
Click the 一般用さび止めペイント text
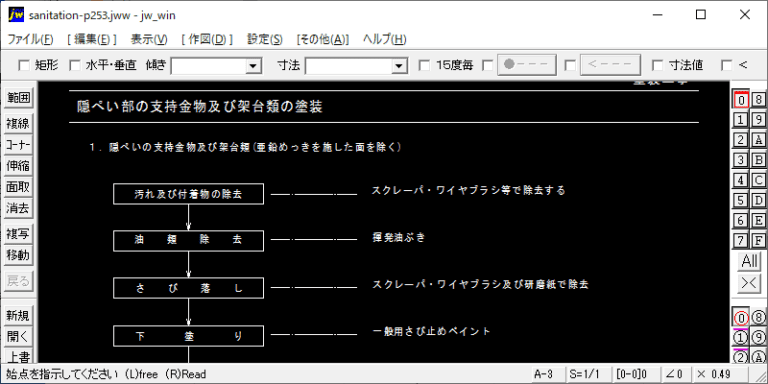pyautogui.click(x=432, y=332)
